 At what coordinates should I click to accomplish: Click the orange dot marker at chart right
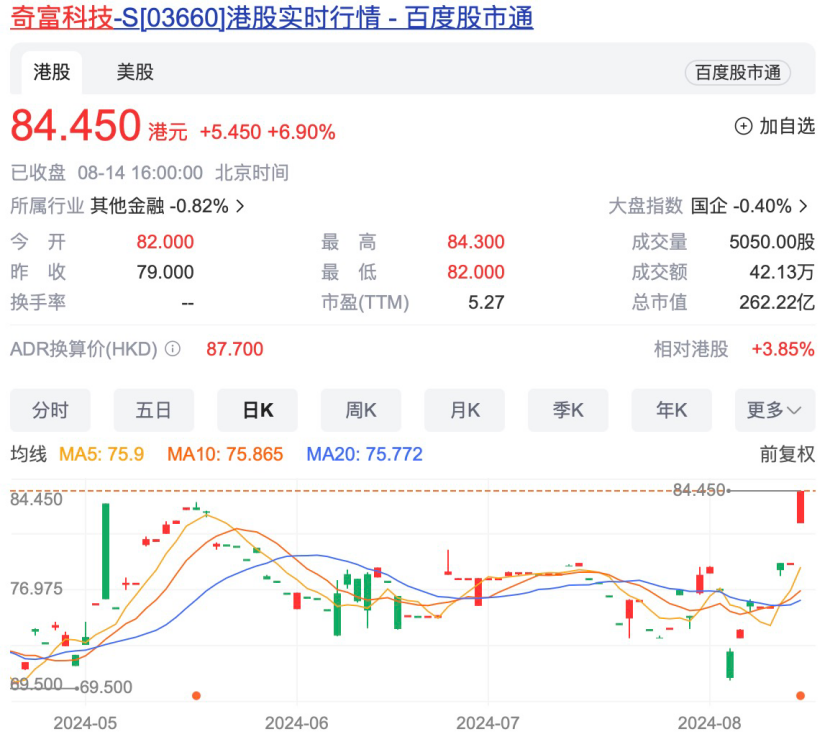click(800, 695)
